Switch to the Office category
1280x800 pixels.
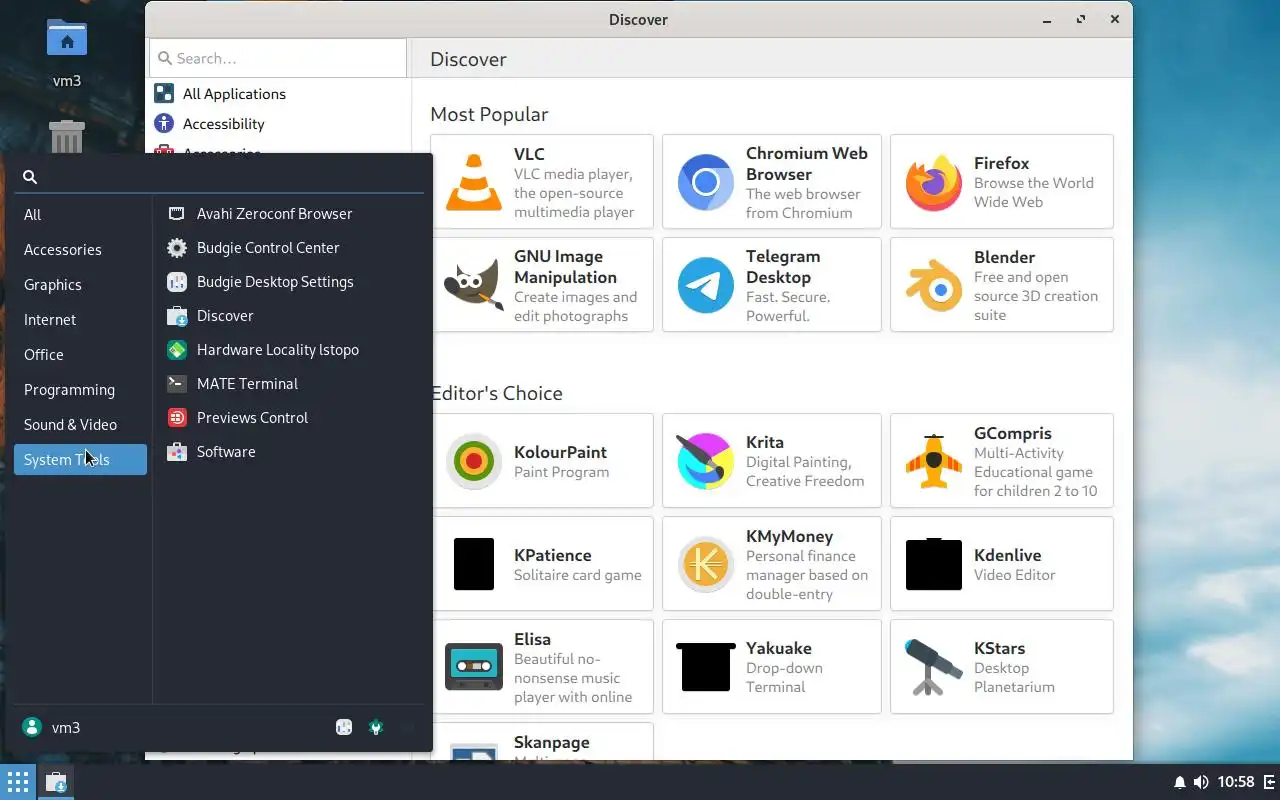coord(80,354)
